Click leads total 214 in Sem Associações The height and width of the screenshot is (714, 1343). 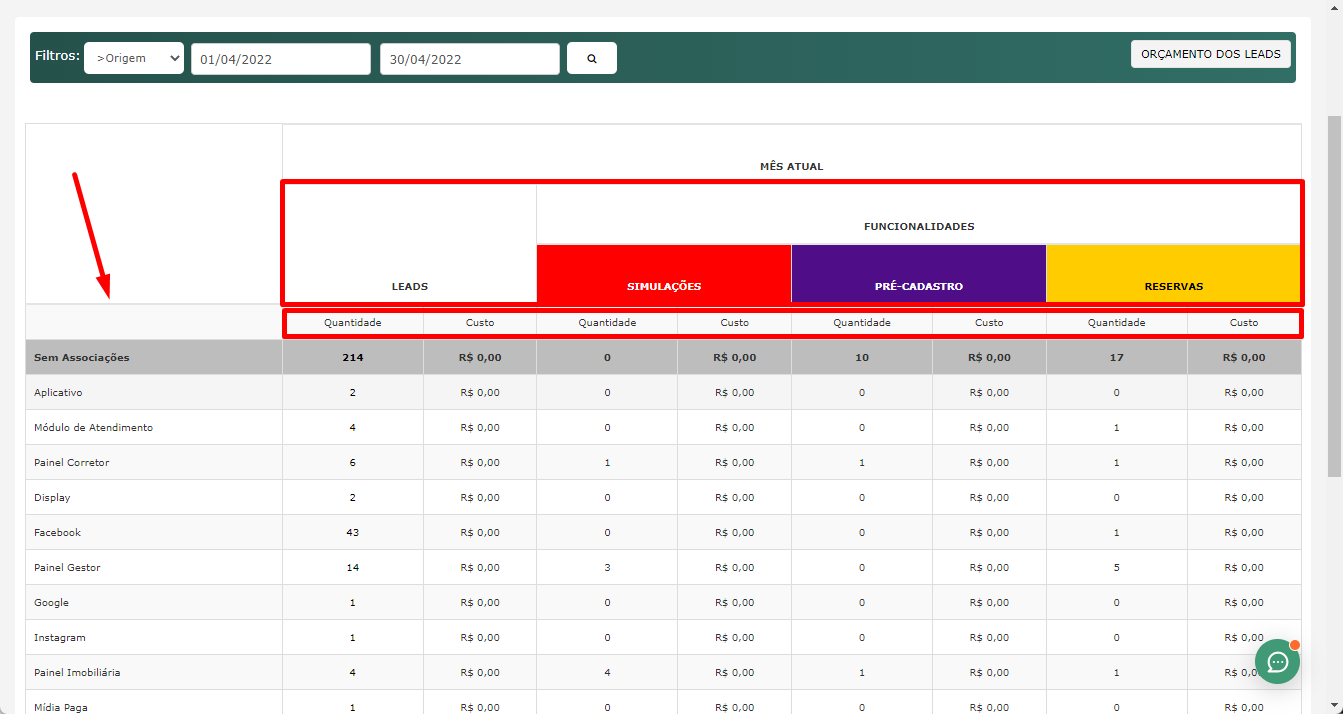click(353, 357)
